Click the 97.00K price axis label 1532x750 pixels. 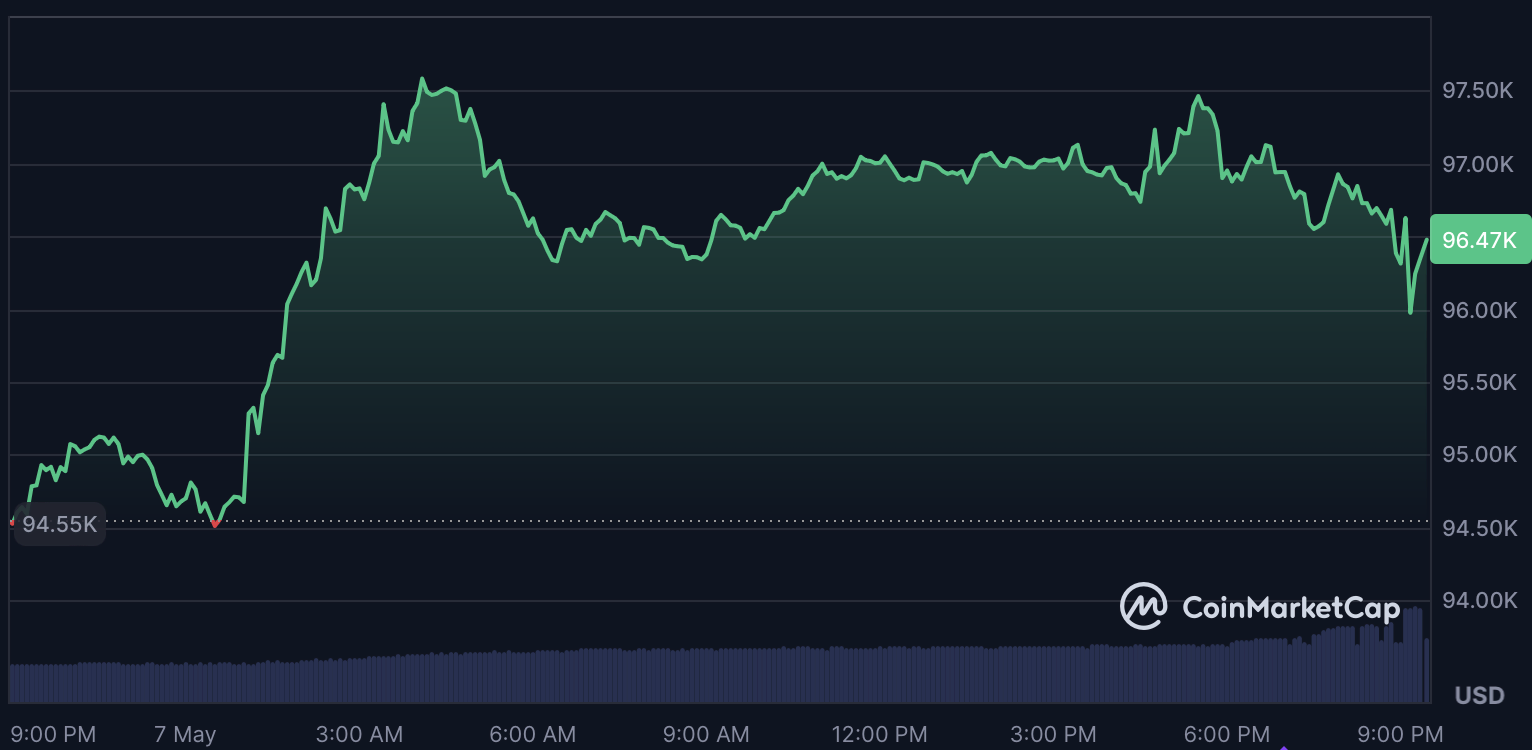pos(1478,164)
